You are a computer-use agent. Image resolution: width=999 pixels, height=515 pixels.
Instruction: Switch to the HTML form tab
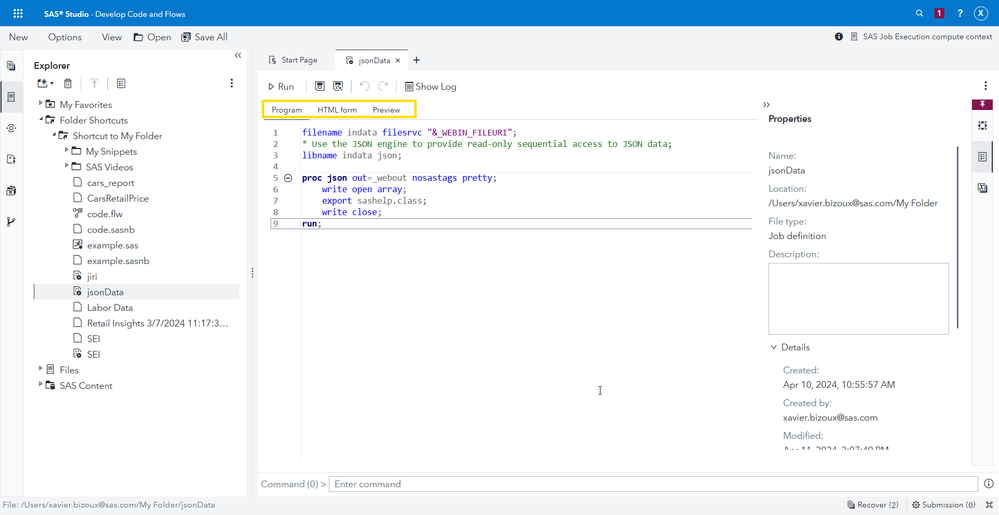pos(337,110)
